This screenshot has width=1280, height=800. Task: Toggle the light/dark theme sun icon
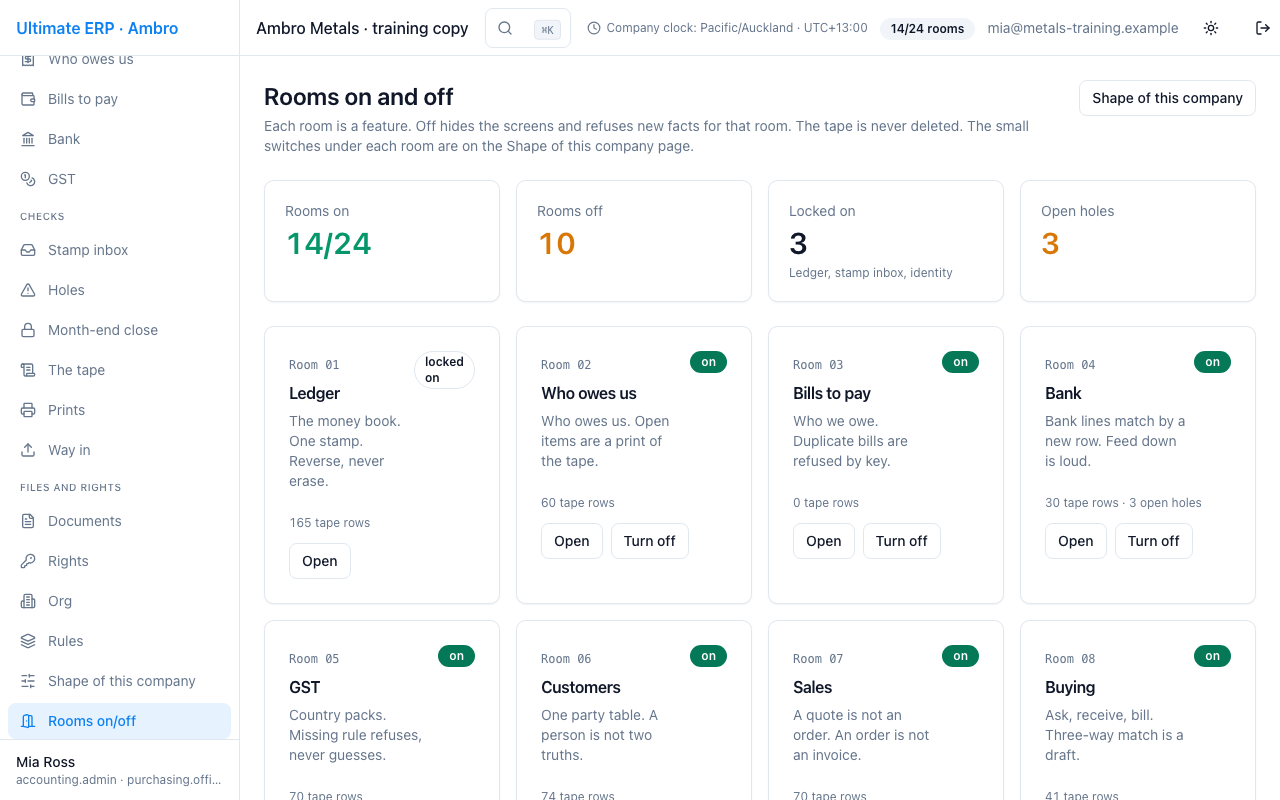(x=1211, y=28)
